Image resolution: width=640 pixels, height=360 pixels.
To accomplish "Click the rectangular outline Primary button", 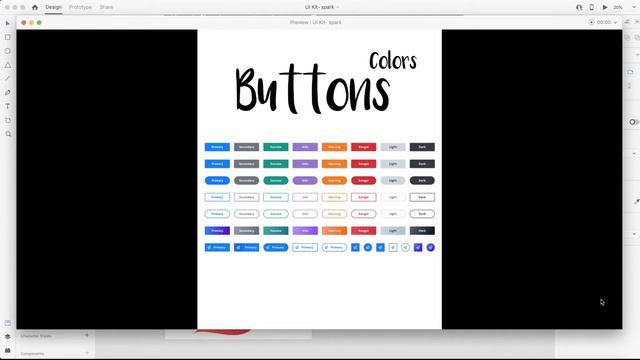I will tap(217, 197).
